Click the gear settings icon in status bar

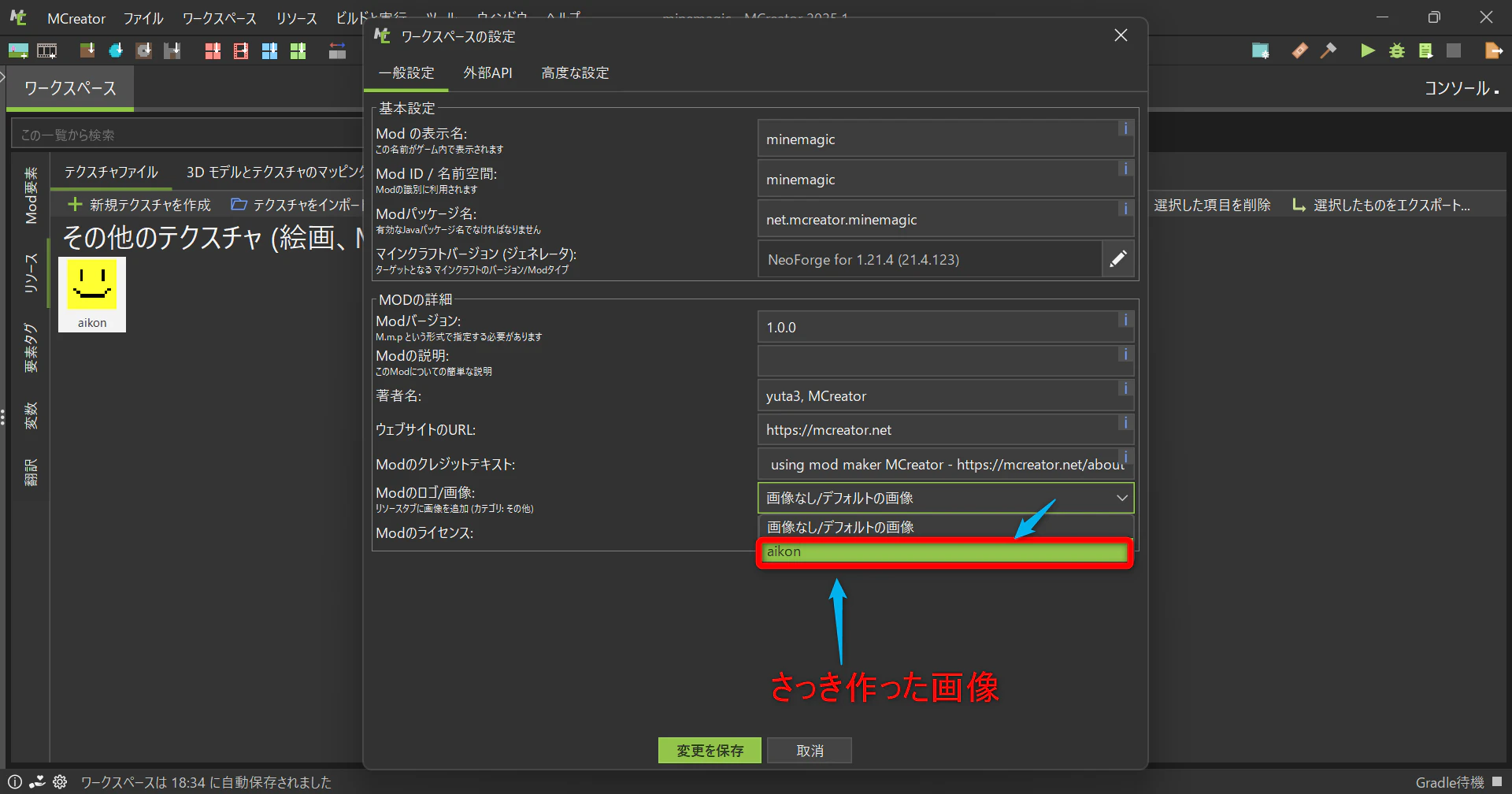pyautogui.click(x=60, y=782)
